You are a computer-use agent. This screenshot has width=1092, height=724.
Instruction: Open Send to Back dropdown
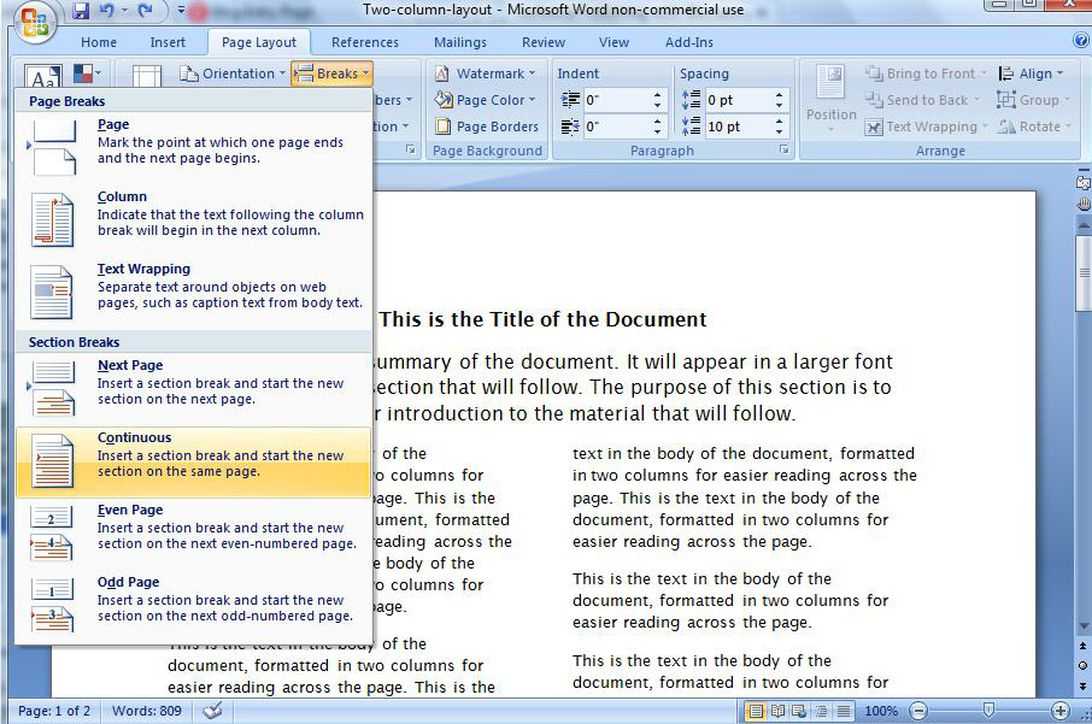tap(922, 100)
